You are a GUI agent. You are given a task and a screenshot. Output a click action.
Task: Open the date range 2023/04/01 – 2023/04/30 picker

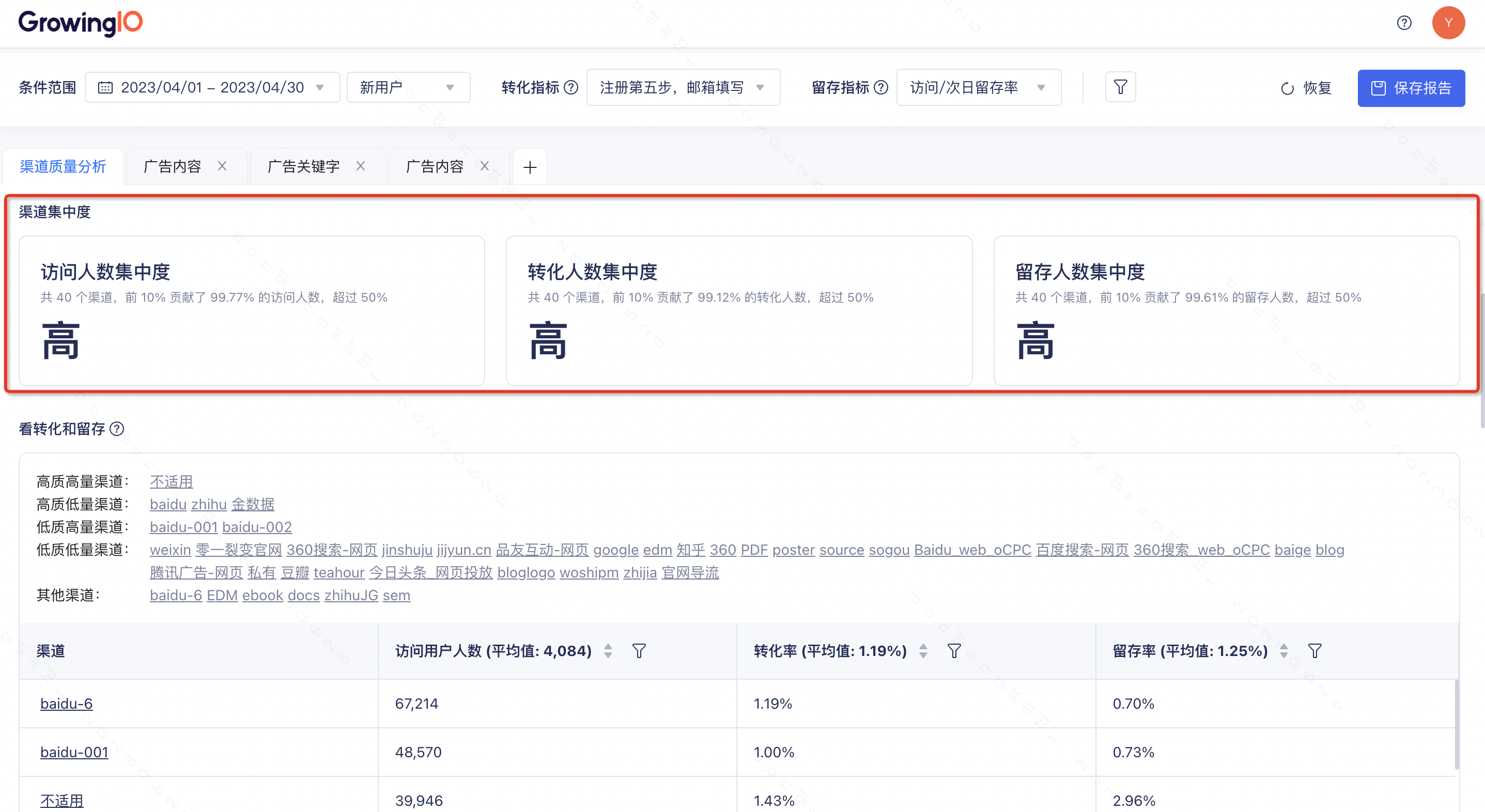[212, 88]
